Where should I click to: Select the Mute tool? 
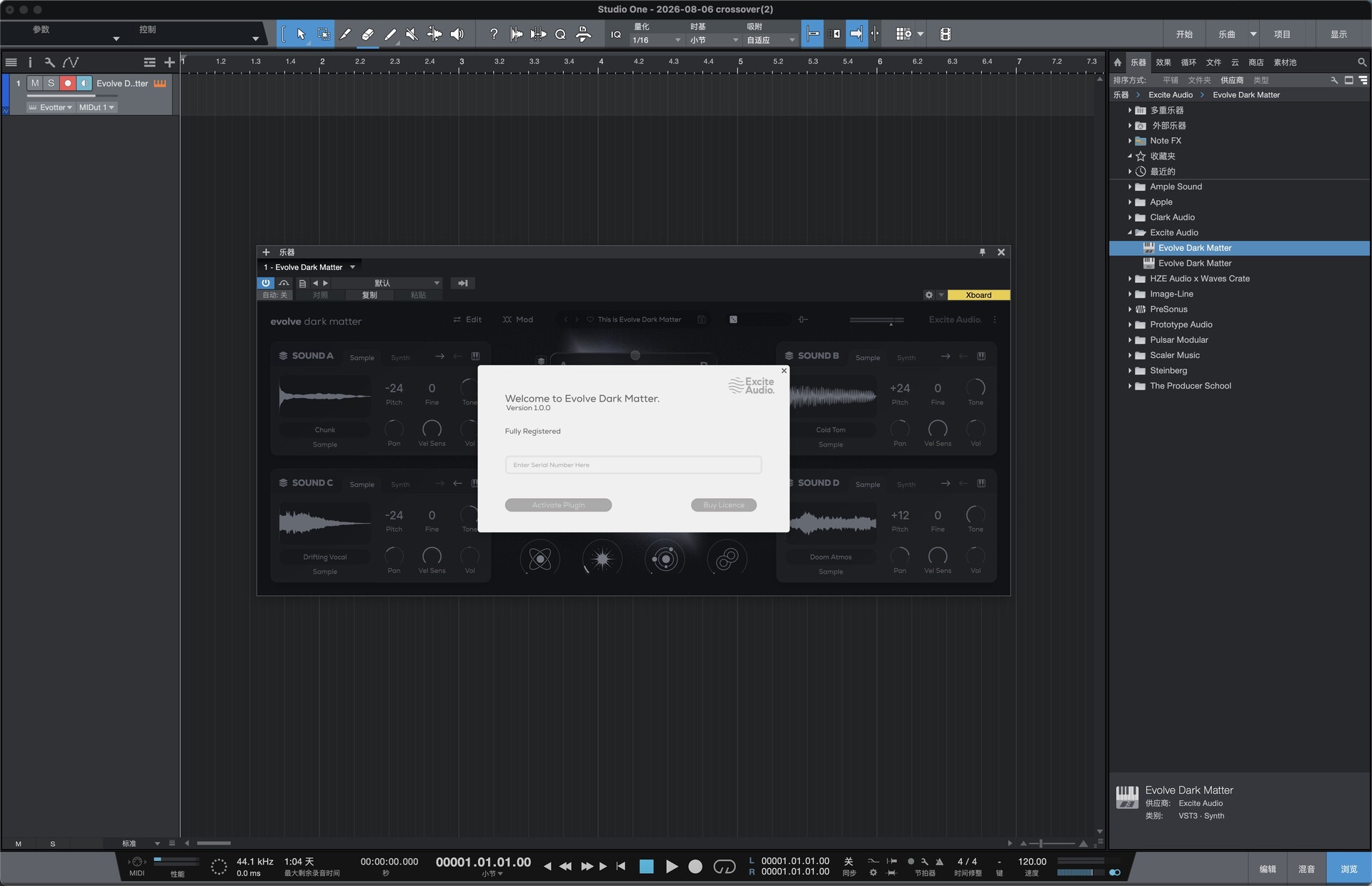[x=412, y=34]
